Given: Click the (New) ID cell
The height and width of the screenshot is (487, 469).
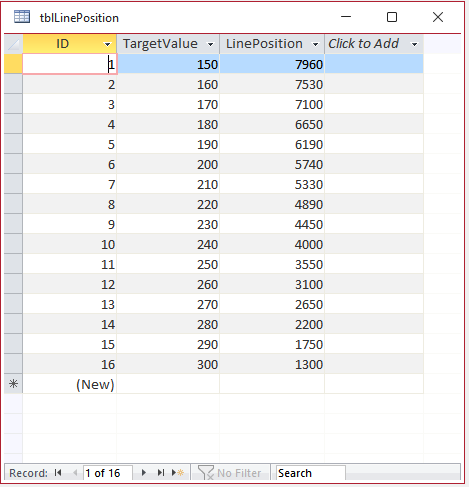Looking at the screenshot, I should (x=70, y=384).
